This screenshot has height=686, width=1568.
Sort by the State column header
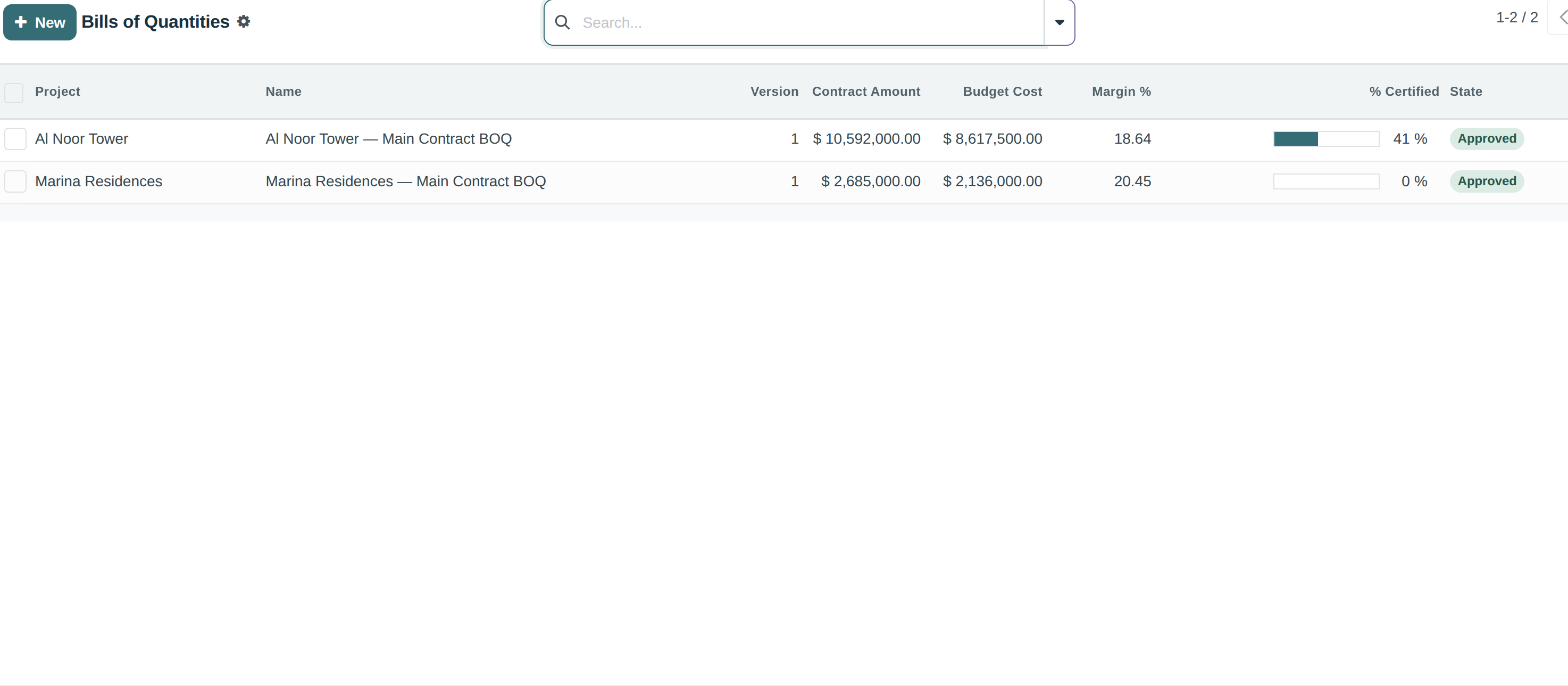click(1466, 92)
